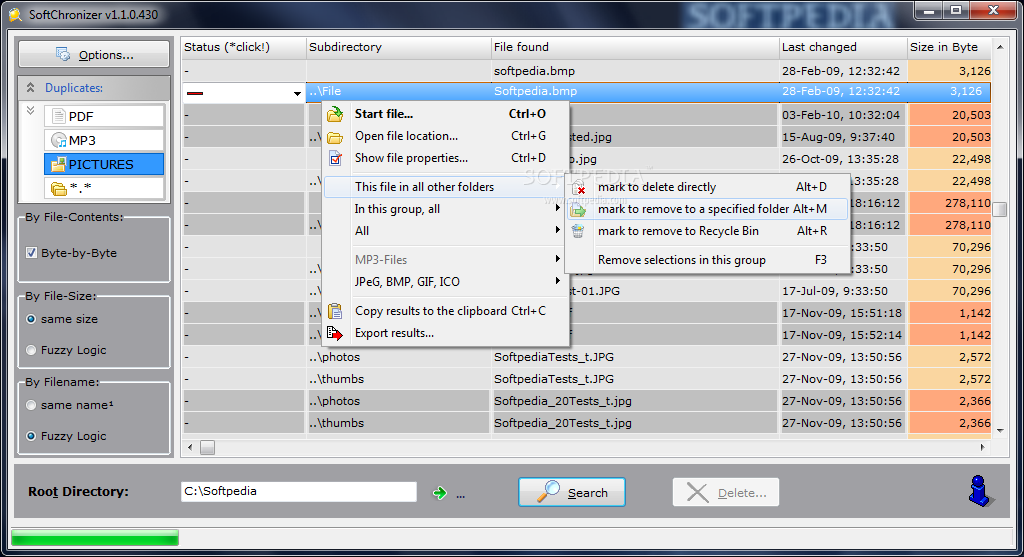Select the MP3 duplicates category
Viewport: 1024px width, 557px height.
pos(104,140)
